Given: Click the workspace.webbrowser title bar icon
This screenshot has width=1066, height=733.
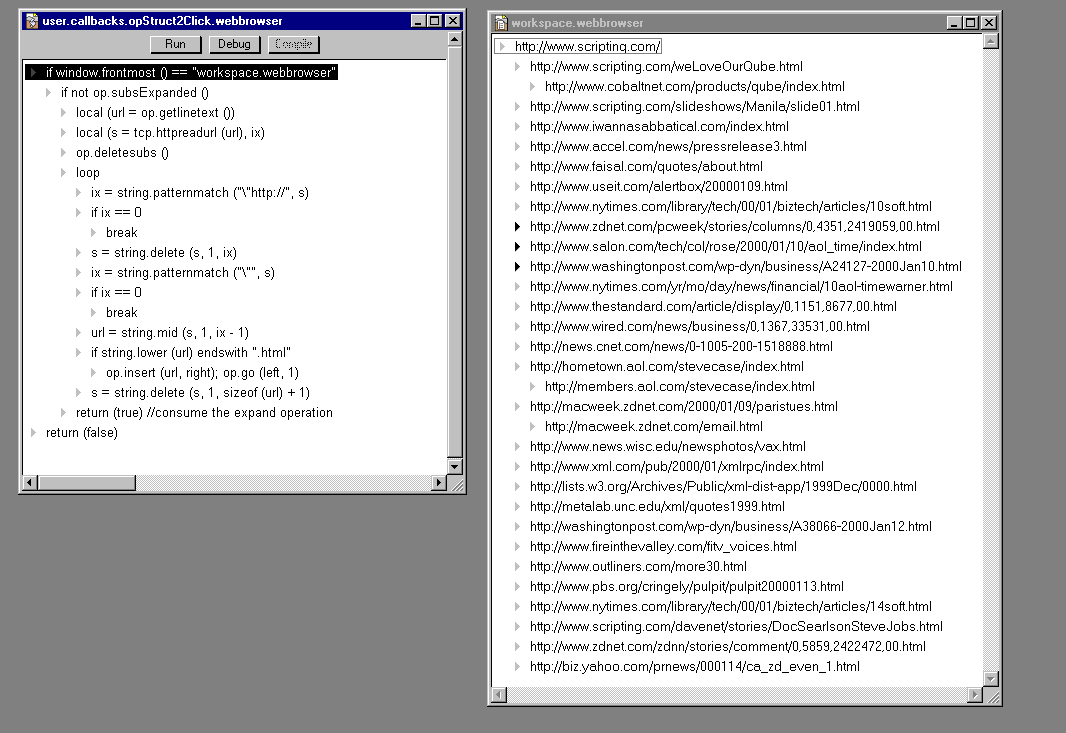Looking at the screenshot, I should [x=500, y=22].
